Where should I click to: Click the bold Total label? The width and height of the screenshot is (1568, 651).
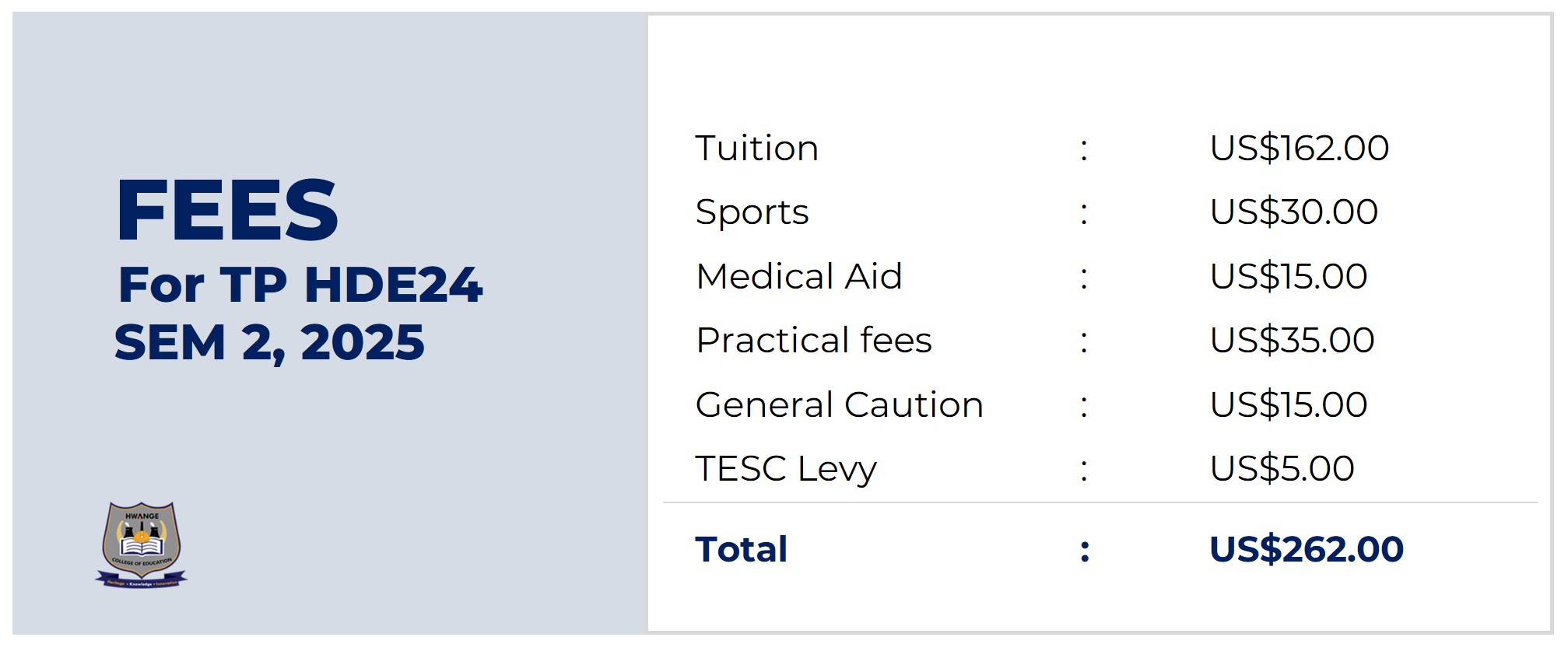[x=741, y=550]
